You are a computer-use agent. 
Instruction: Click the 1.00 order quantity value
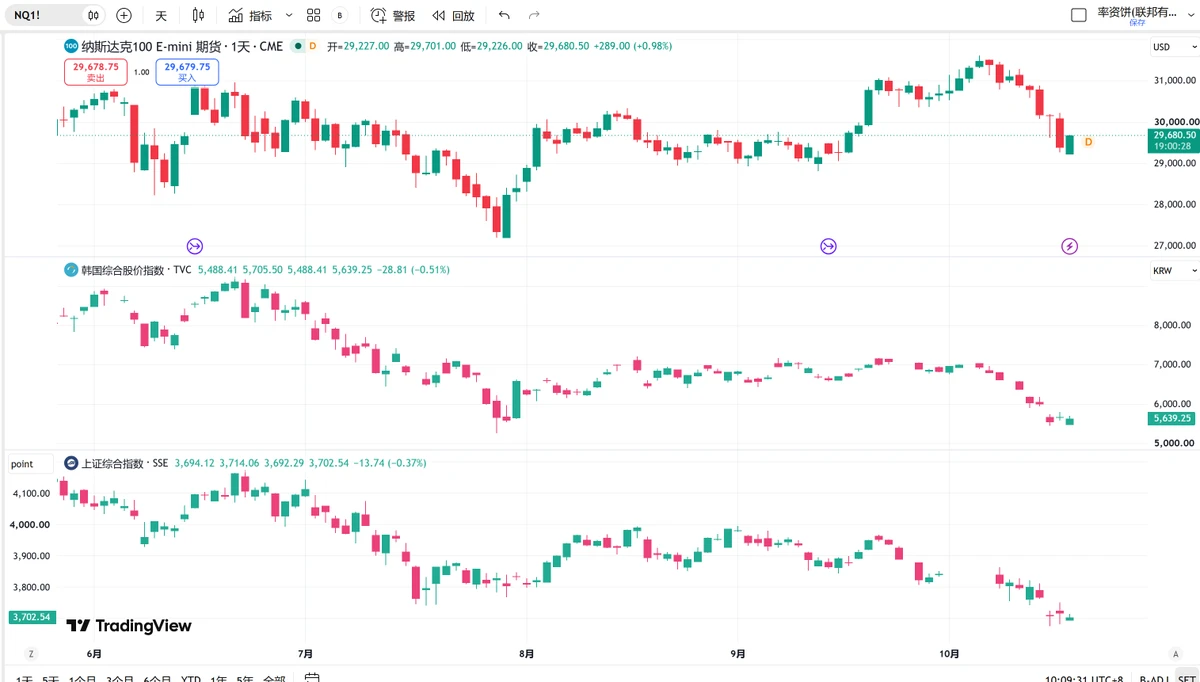point(141,72)
